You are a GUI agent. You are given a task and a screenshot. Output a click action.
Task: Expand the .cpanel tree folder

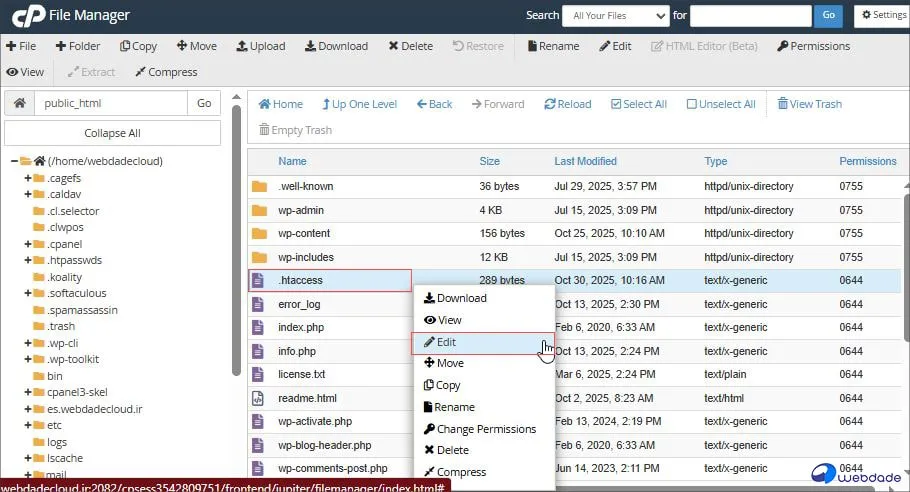click(x=28, y=244)
